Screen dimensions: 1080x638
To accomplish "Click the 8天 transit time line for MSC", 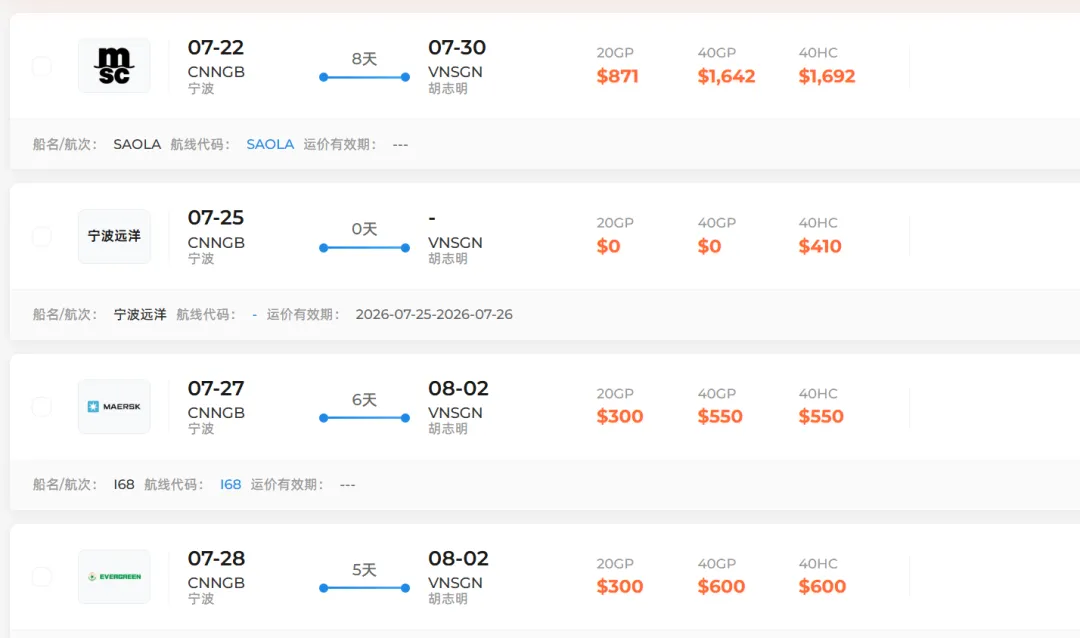I will coord(364,67).
